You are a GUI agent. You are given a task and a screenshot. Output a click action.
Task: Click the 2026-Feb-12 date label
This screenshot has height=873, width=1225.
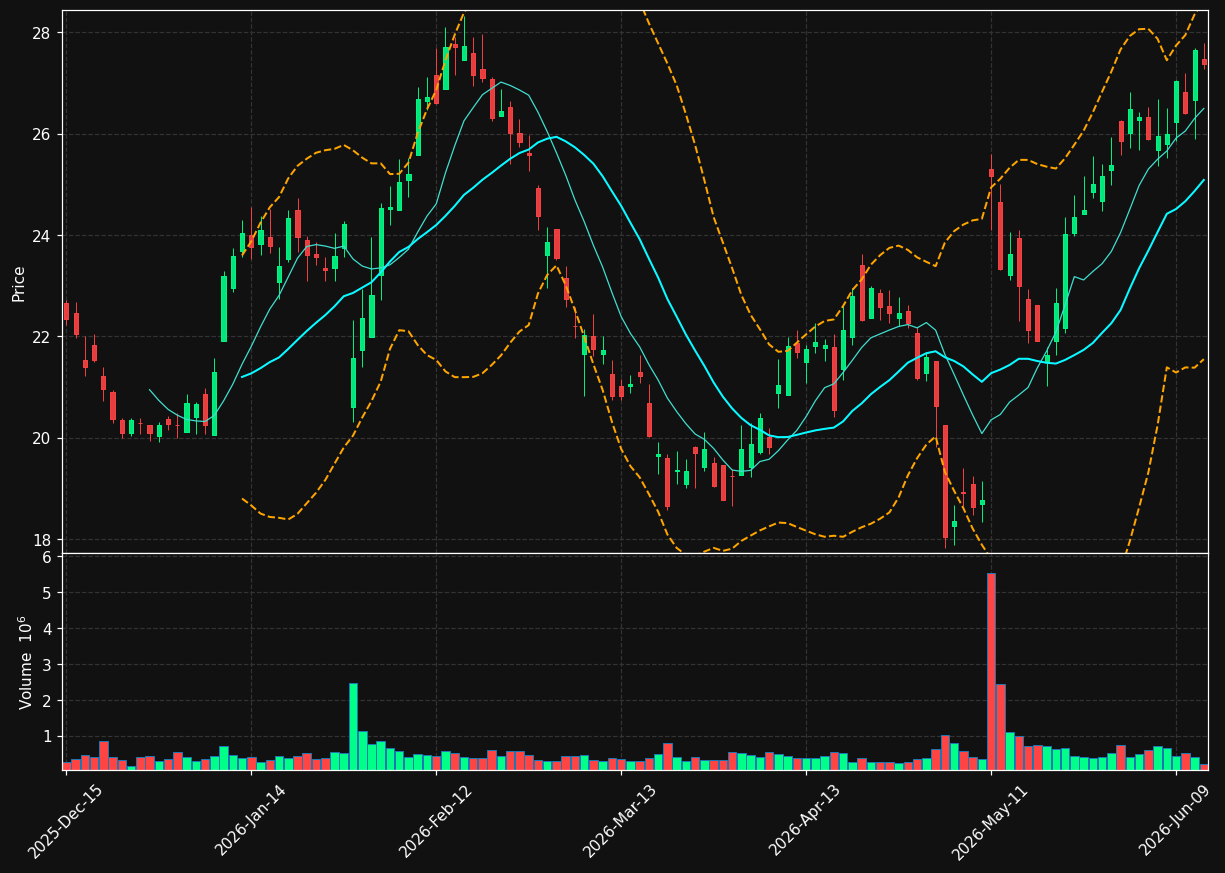[x=435, y=821]
